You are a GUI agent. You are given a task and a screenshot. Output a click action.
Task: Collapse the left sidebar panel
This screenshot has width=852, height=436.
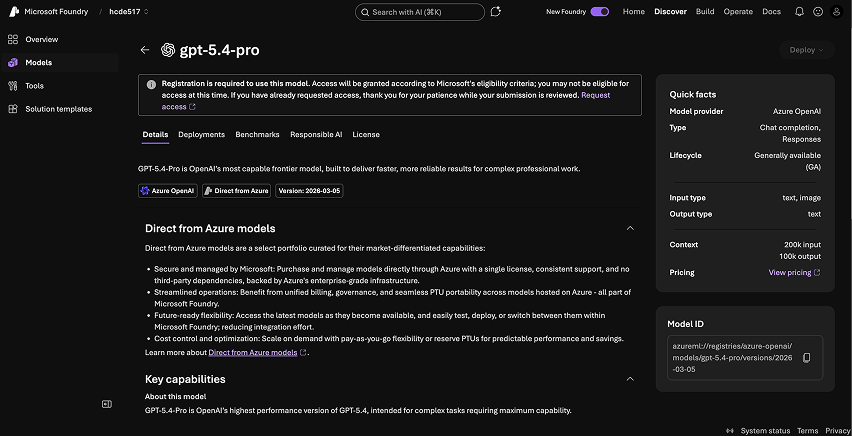click(107, 404)
